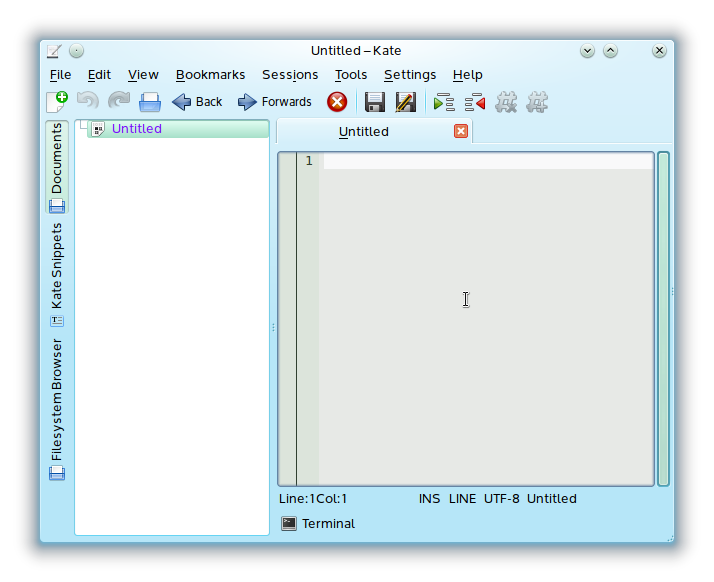714x582 pixels.
Task: Go Forwards to next document
Action: coord(275,102)
